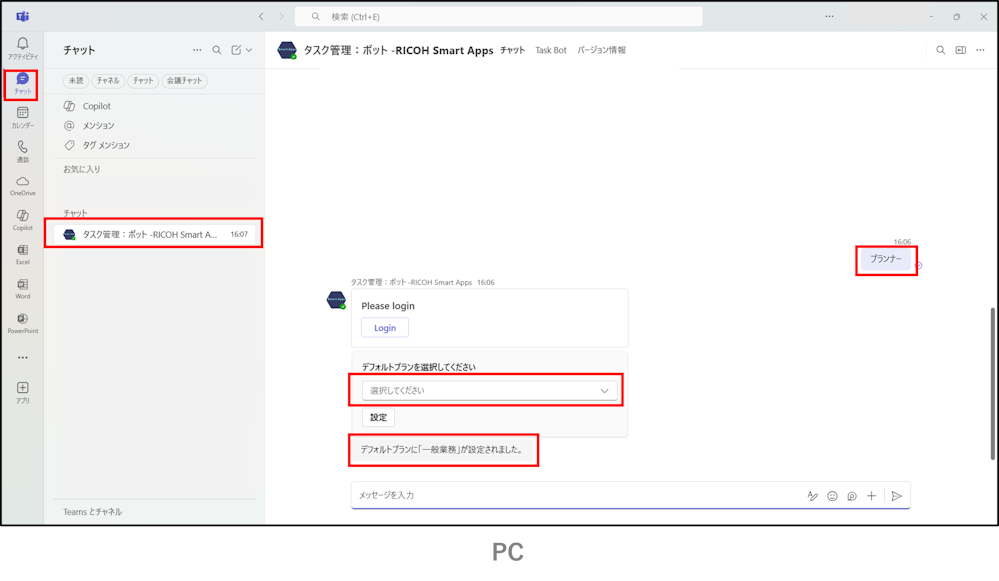The image size is (999, 581).
Task: Filter chats by 会議チャット
Action: (184, 81)
